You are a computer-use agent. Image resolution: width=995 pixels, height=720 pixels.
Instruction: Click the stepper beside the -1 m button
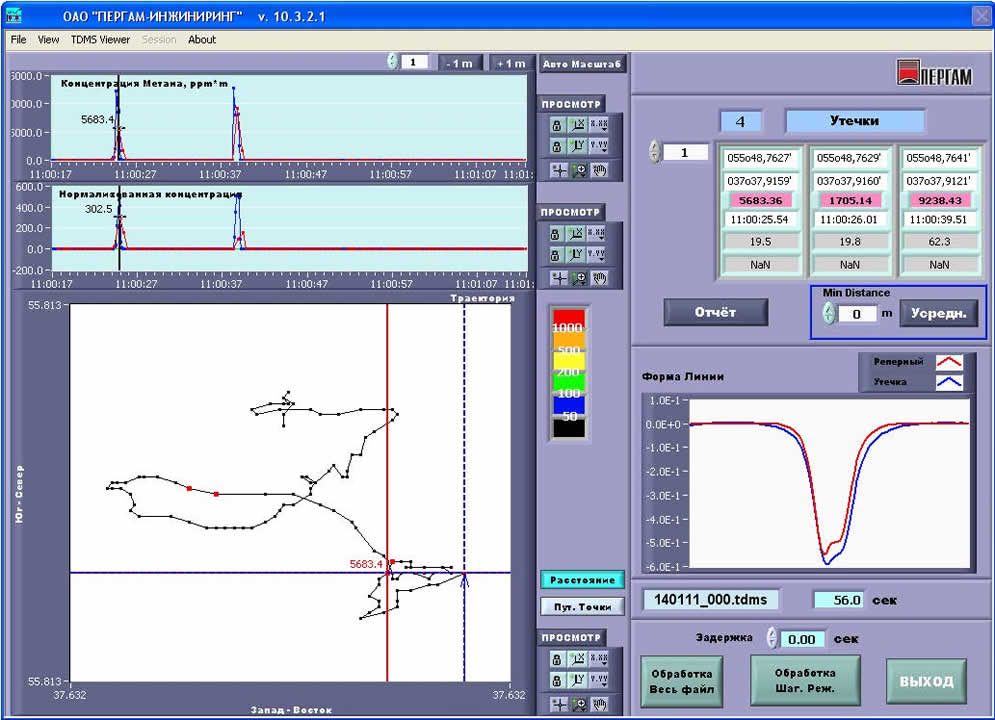[392, 61]
